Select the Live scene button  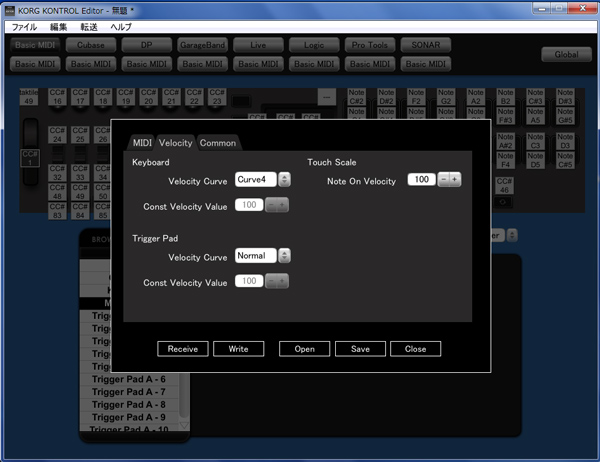pyautogui.click(x=258, y=45)
